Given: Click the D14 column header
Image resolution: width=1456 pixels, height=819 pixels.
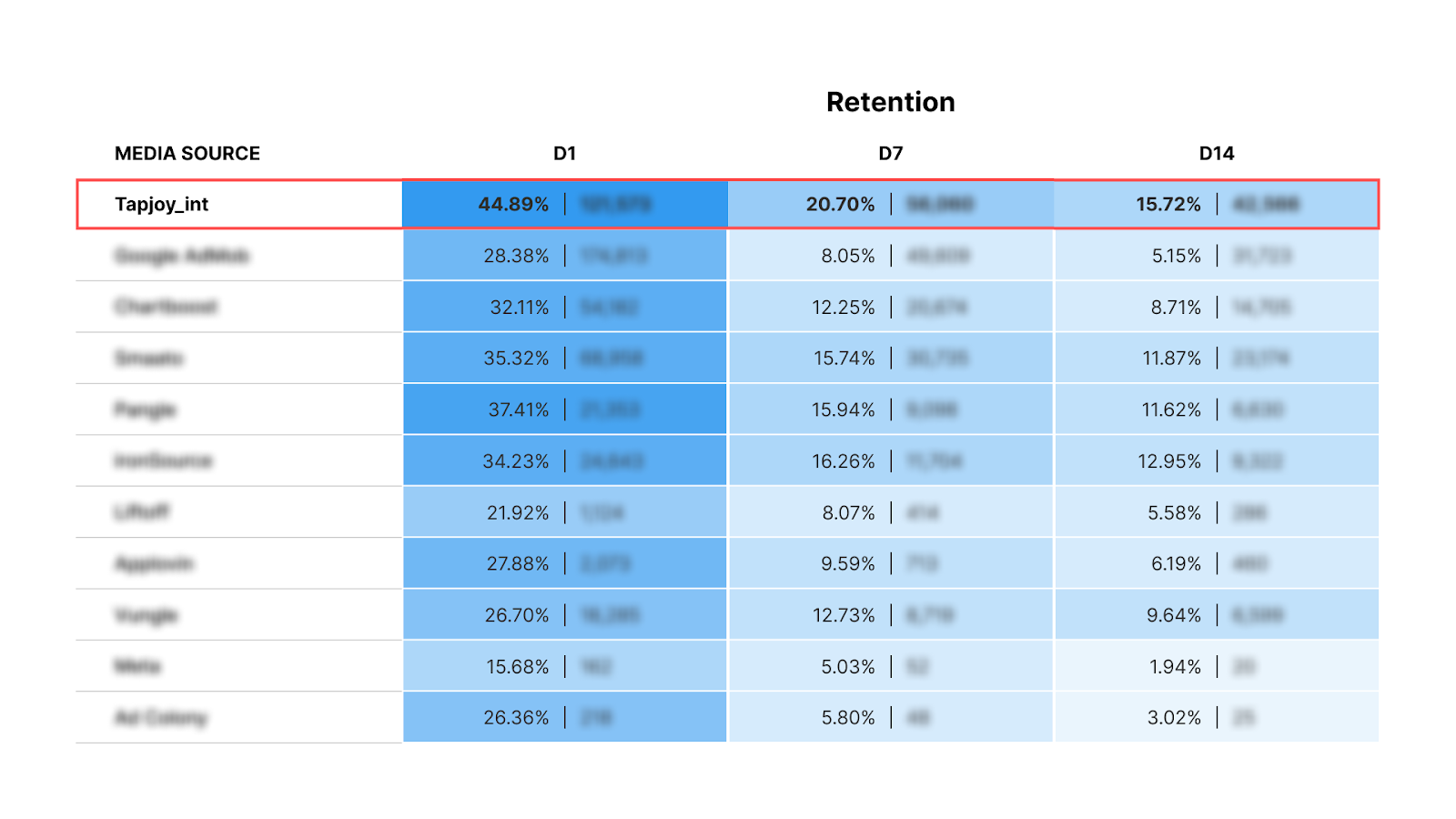Looking at the screenshot, I should (x=1216, y=154).
